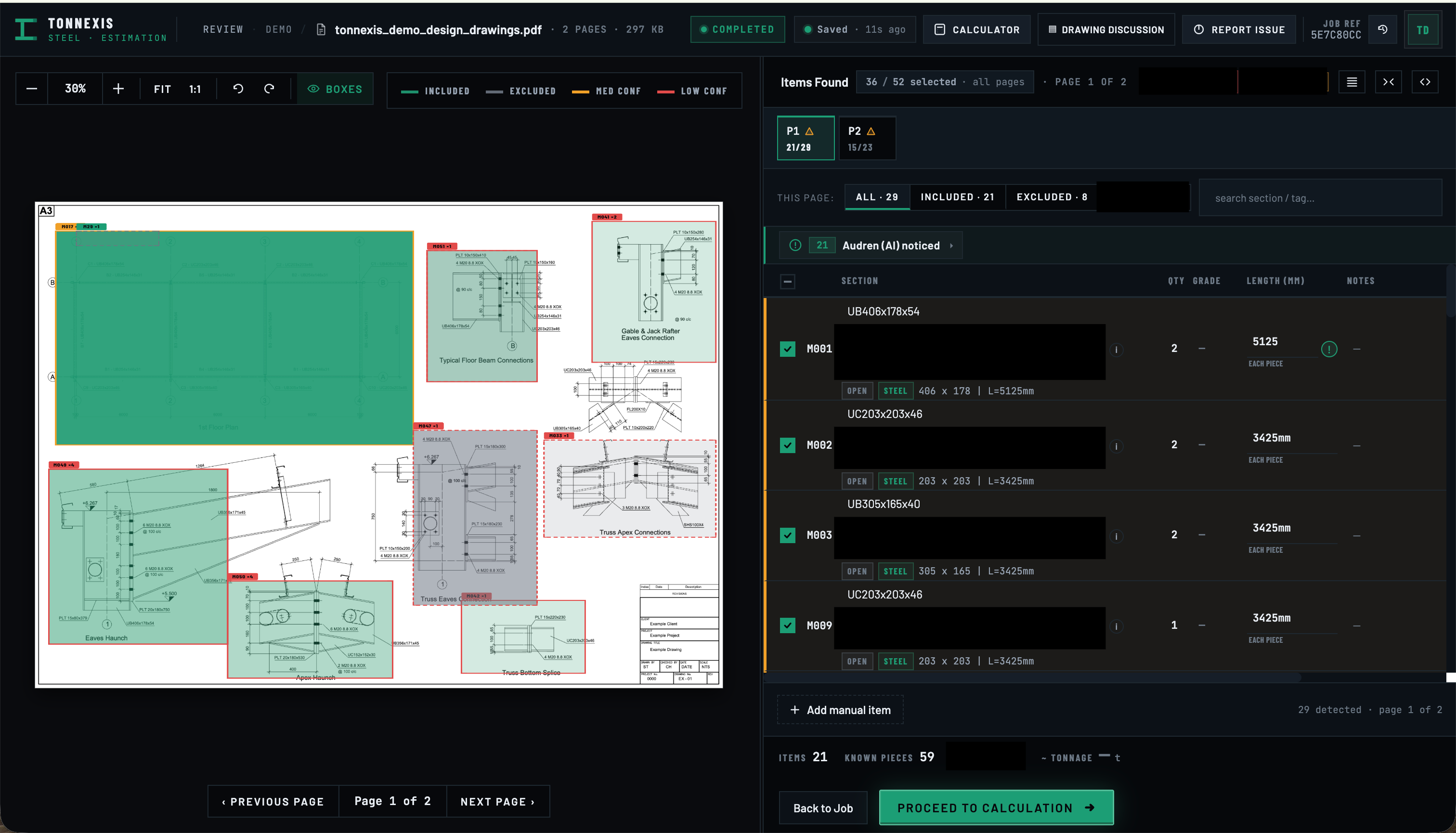The image size is (1456, 833).
Task: Click the M051 tag on the drawing
Action: pyautogui.click(x=442, y=246)
